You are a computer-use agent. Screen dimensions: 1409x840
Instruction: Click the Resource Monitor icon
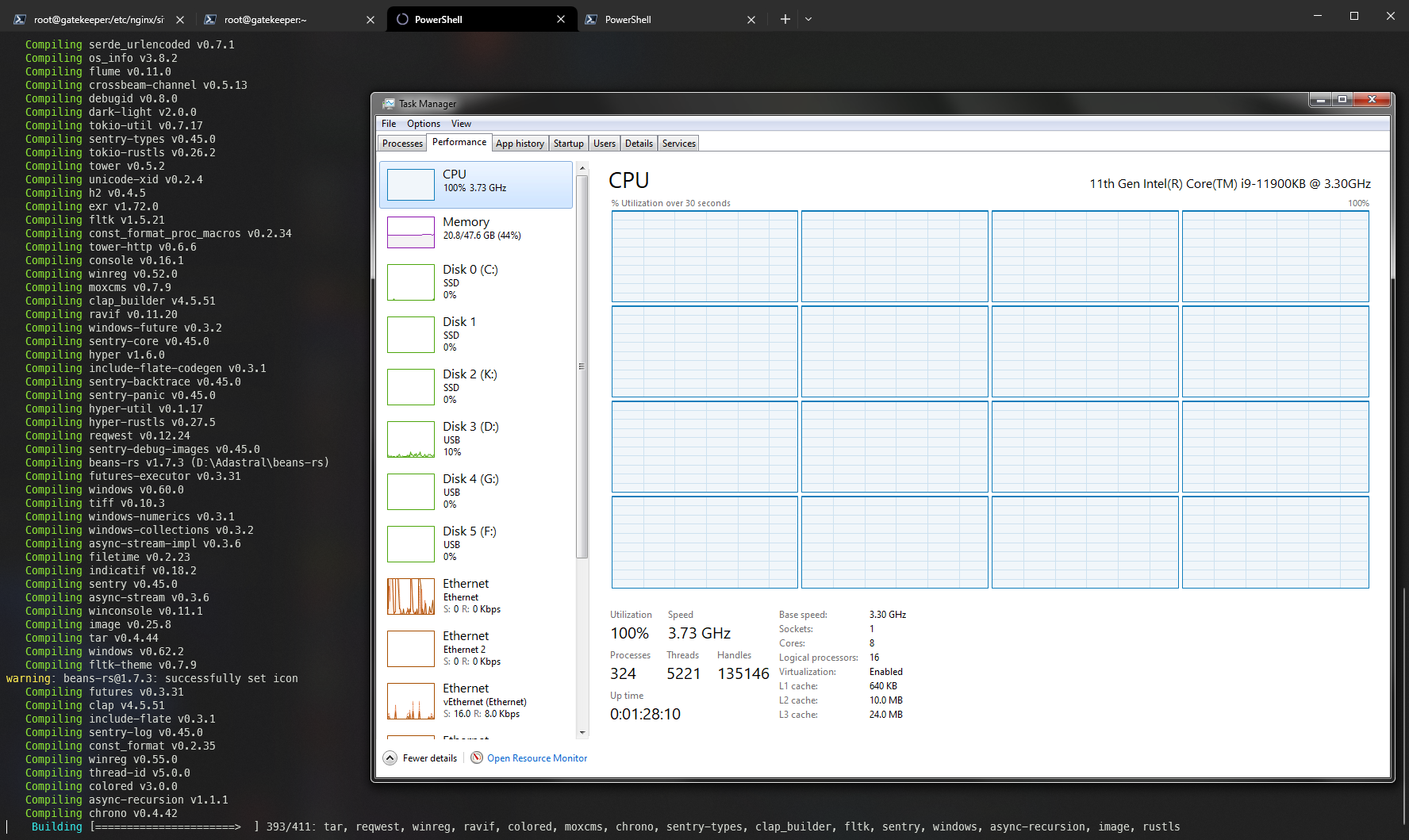coord(477,758)
